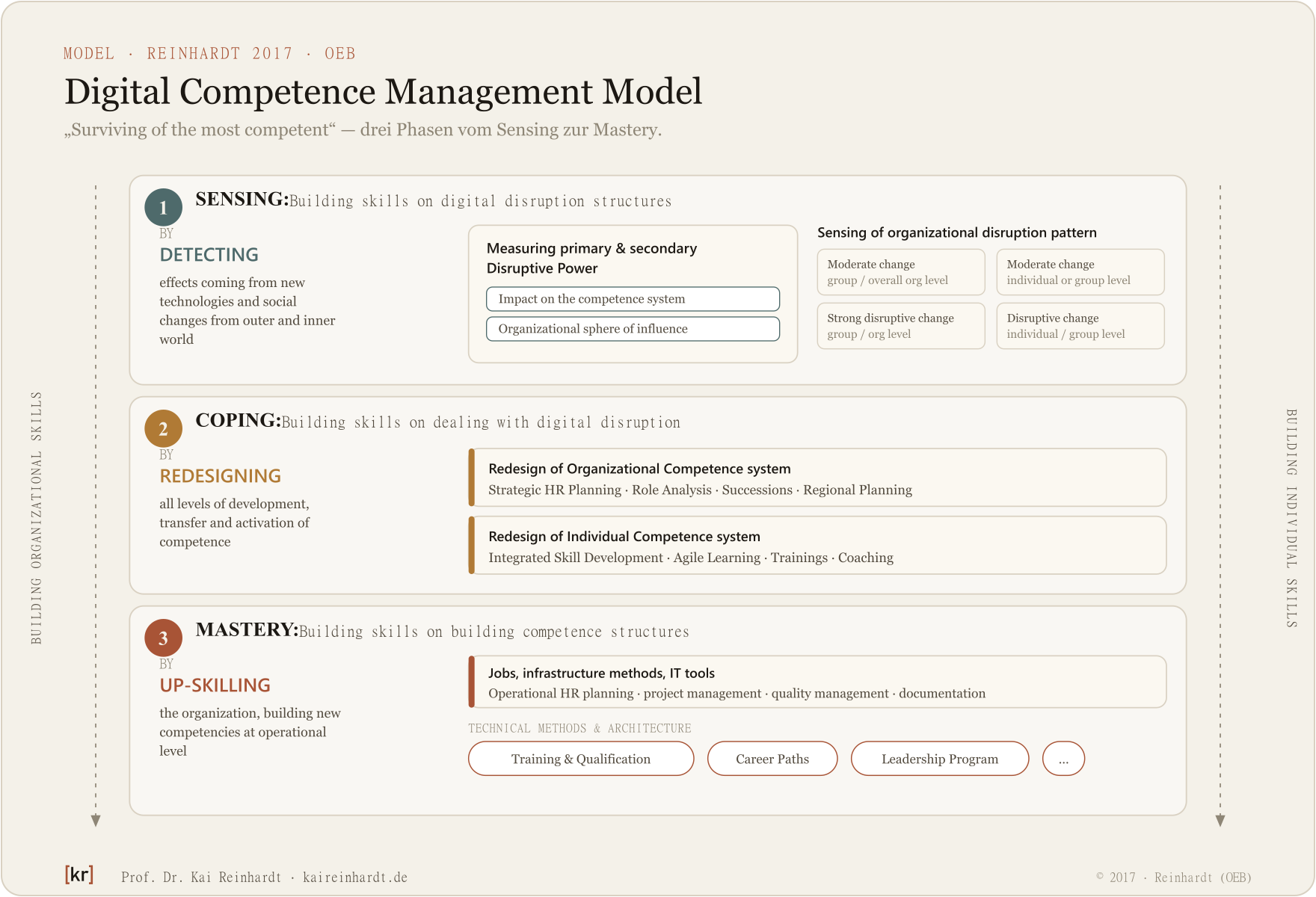Screen dimensions: 1316x897
Task: Click the subtitle Surviving of the most competent
Action: 363,130
